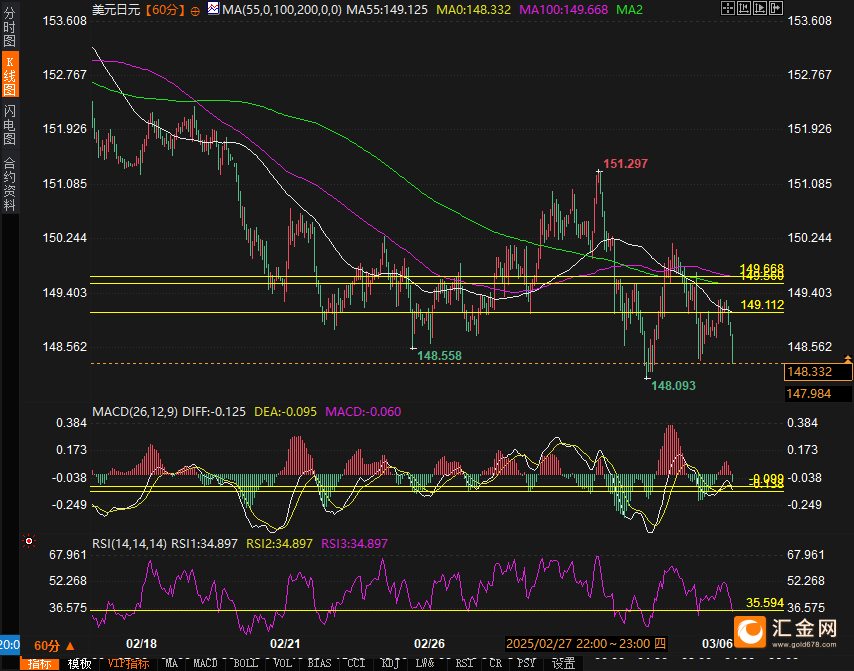The width and height of the screenshot is (854, 671).
Task: Select the K线图 side tab
Action: [10, 76]
